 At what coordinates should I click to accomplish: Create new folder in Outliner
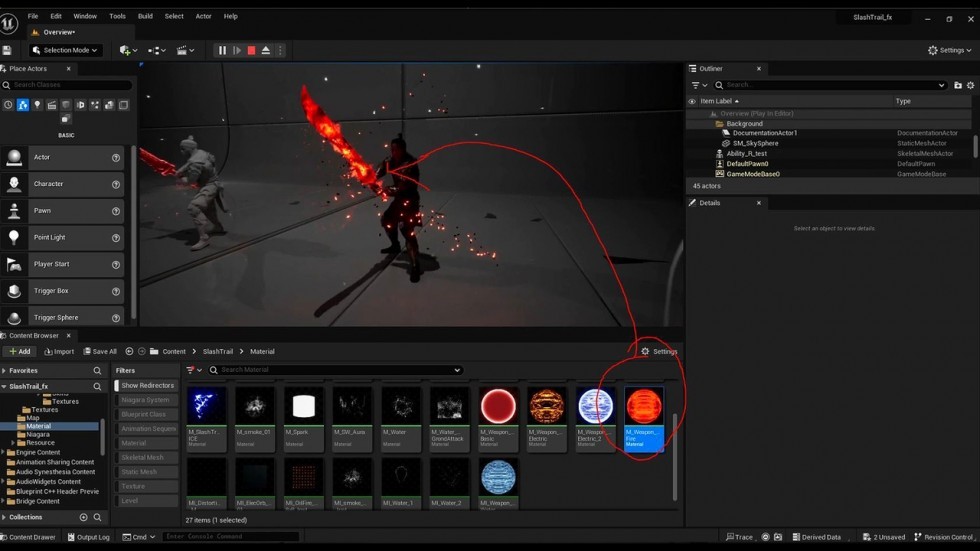click(957, 85)
